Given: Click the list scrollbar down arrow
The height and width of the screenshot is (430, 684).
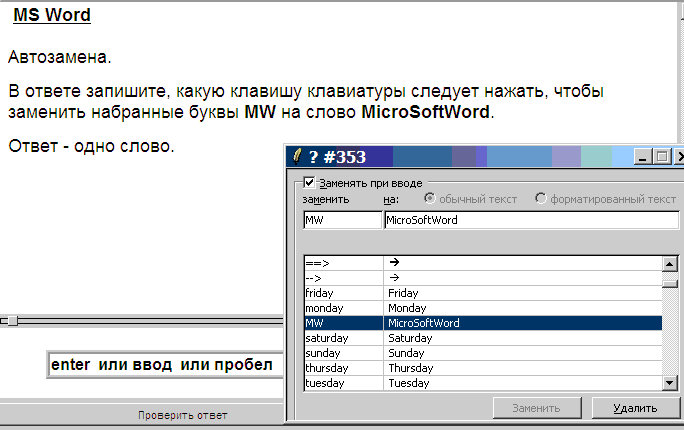Looking at the screenshot, I should tap(670, 383).
